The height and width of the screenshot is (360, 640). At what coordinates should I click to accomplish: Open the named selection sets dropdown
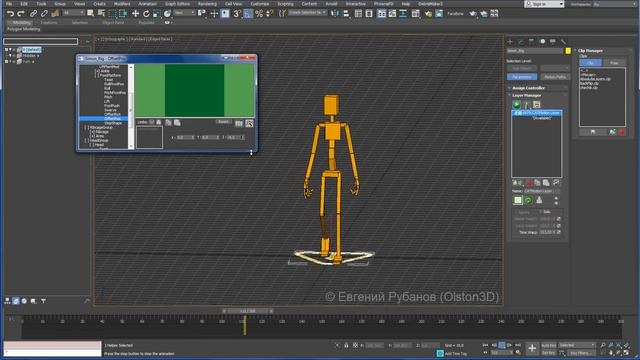(307, 13)
